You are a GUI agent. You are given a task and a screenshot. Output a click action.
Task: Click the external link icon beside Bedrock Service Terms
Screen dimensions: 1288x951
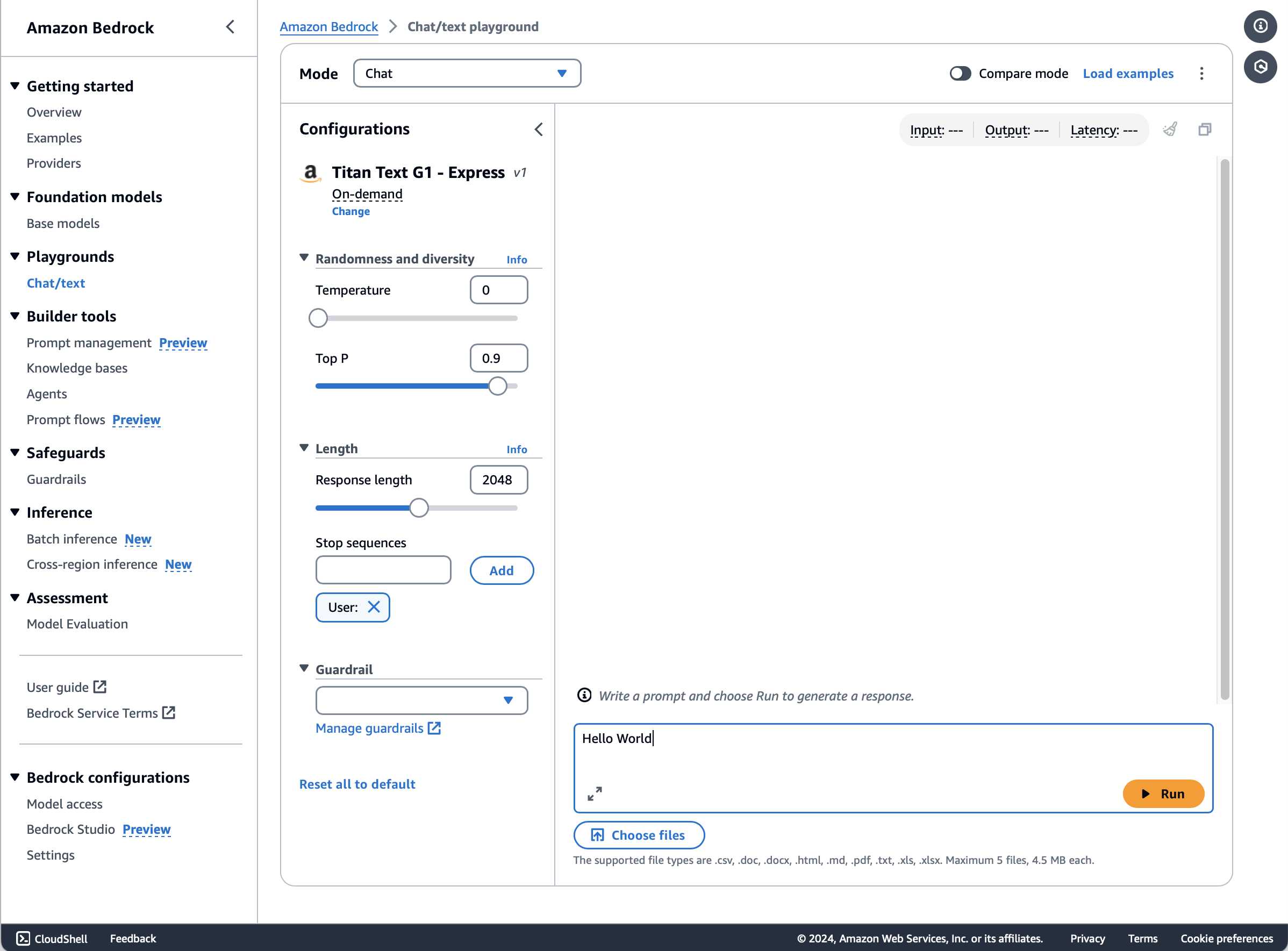tap(169, 713)
